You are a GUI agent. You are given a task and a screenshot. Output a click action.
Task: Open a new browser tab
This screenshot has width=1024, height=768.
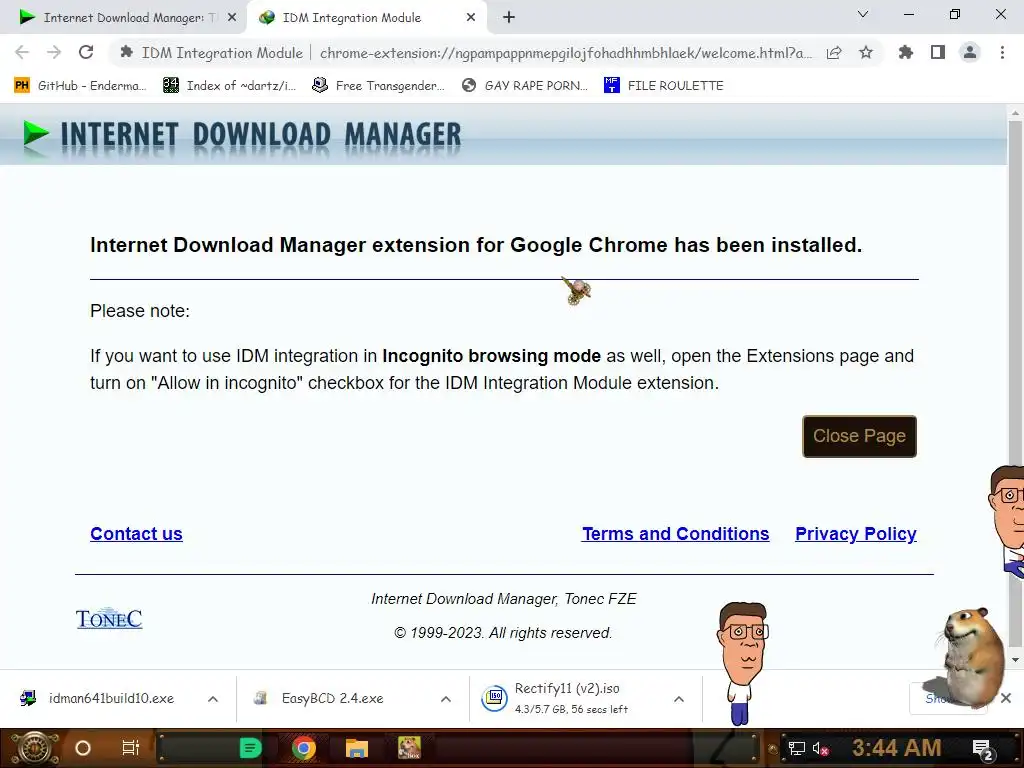pyautogui.click(x=509, y=18)
